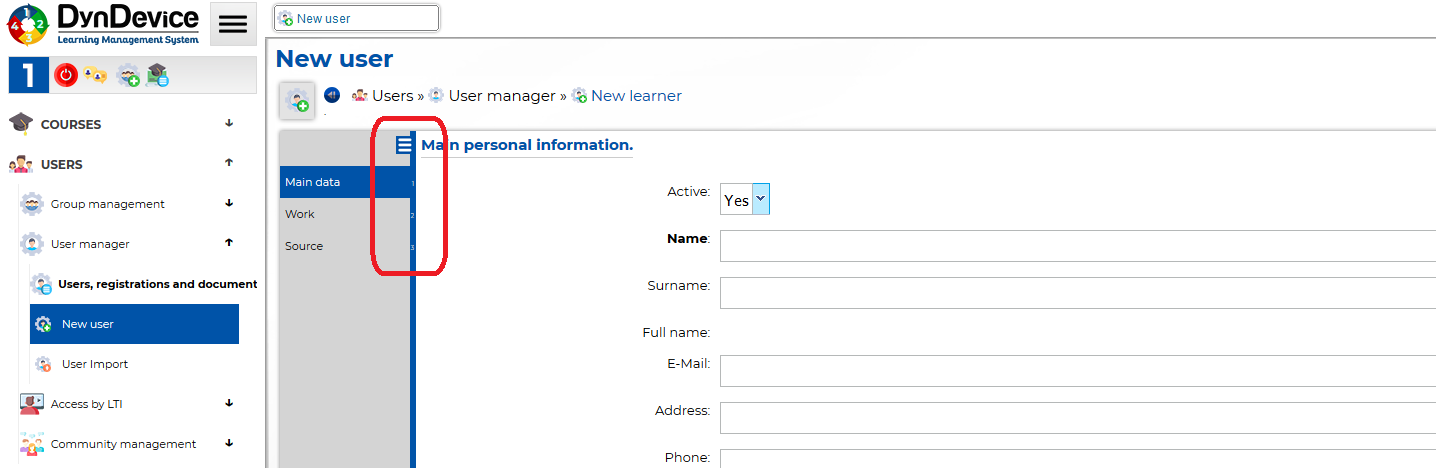Switch to the Source section tab
Viewport: 1436px width, 470px height.
click(304, 246)
